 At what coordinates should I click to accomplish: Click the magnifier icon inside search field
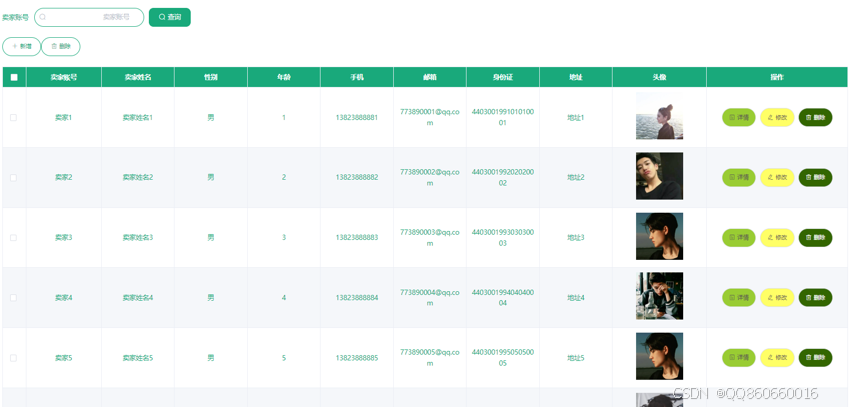(43, 17)
